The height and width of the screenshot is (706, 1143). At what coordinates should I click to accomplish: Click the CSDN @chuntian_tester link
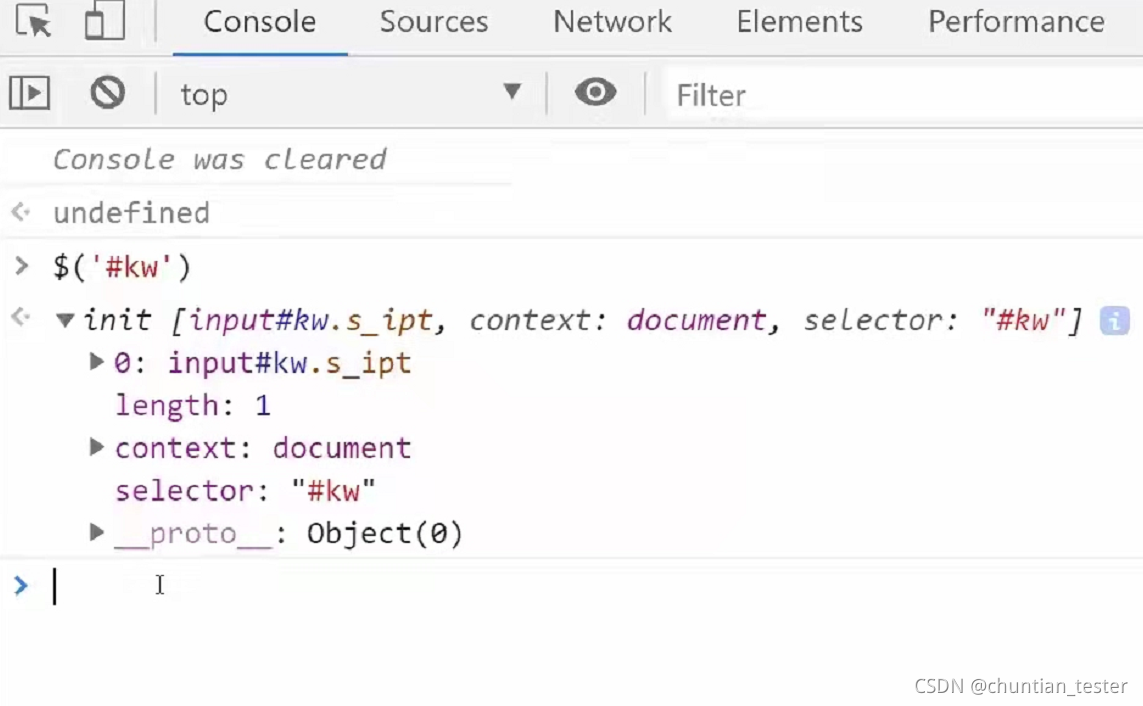1021,686
